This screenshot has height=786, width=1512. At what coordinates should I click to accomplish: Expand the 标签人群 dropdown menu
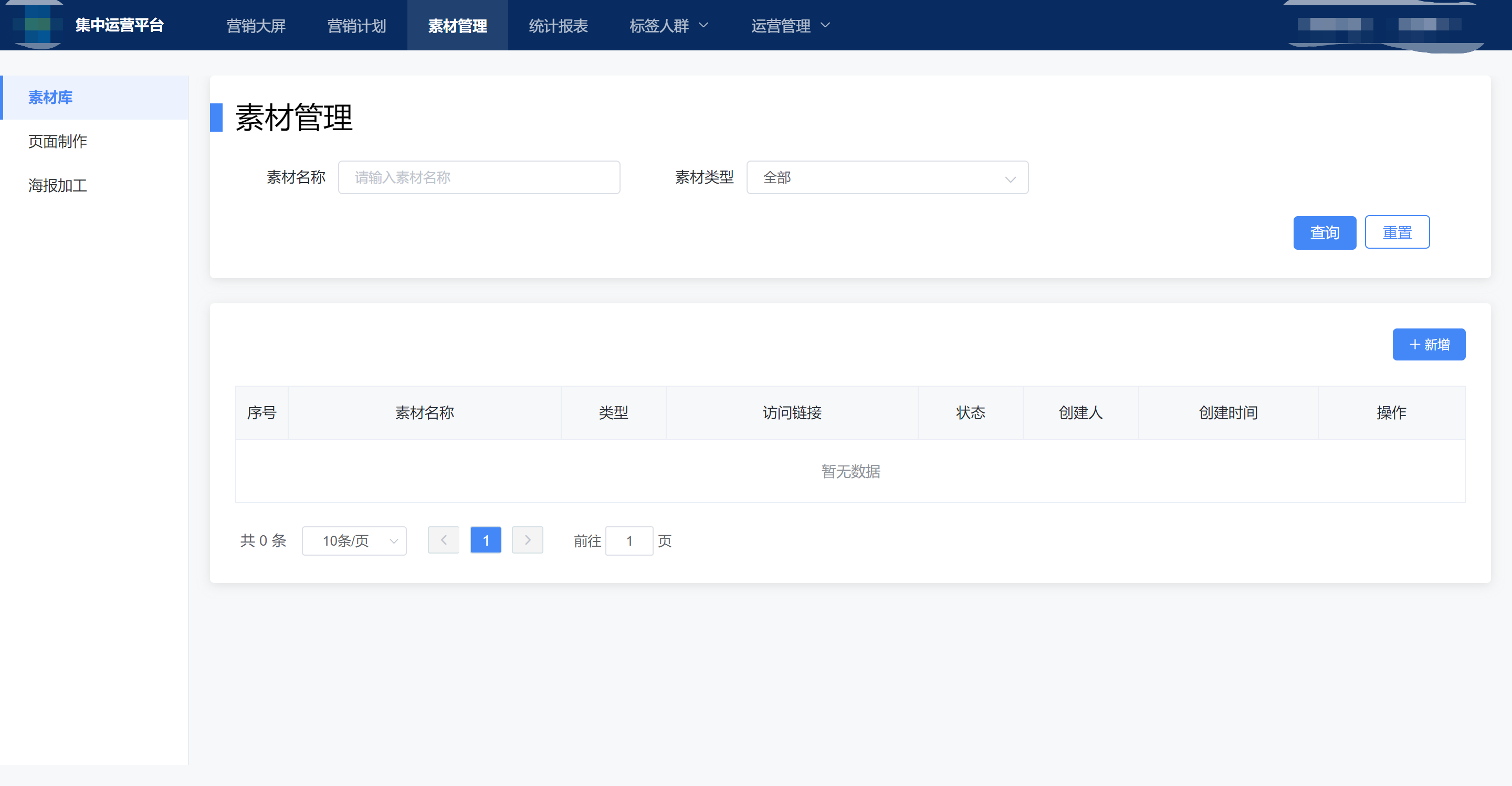click(669, 26)
